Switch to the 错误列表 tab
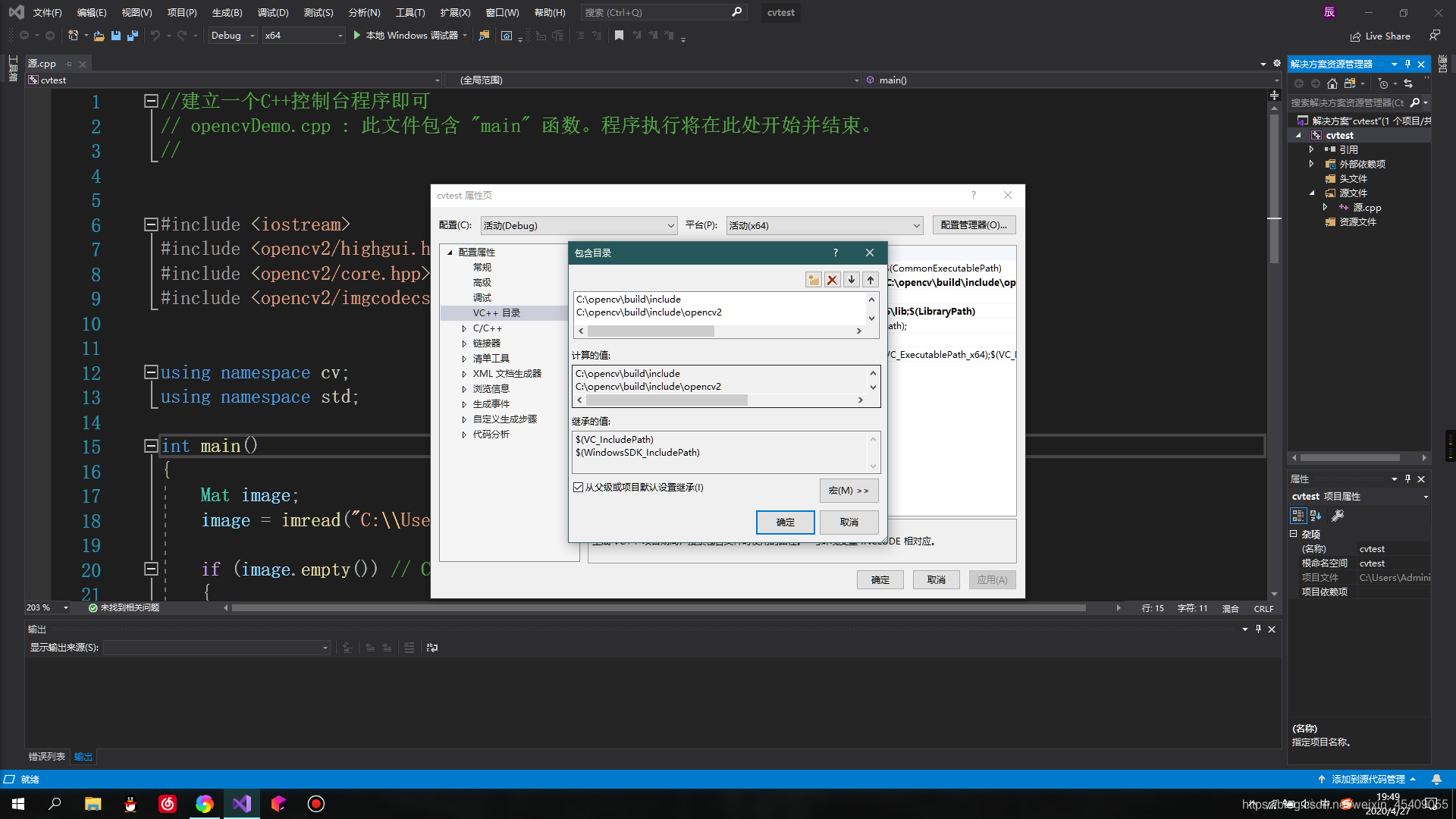 coord(47,757)
